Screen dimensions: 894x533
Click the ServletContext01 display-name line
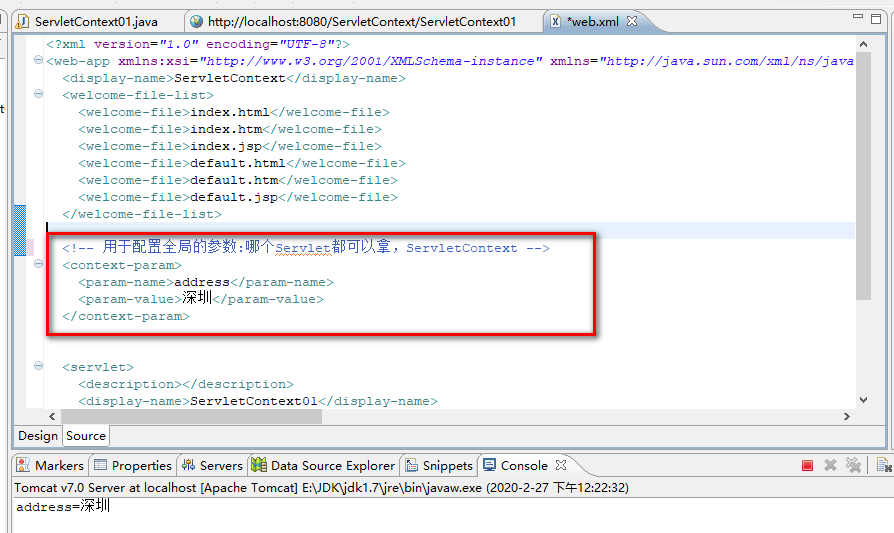(258, 401)
